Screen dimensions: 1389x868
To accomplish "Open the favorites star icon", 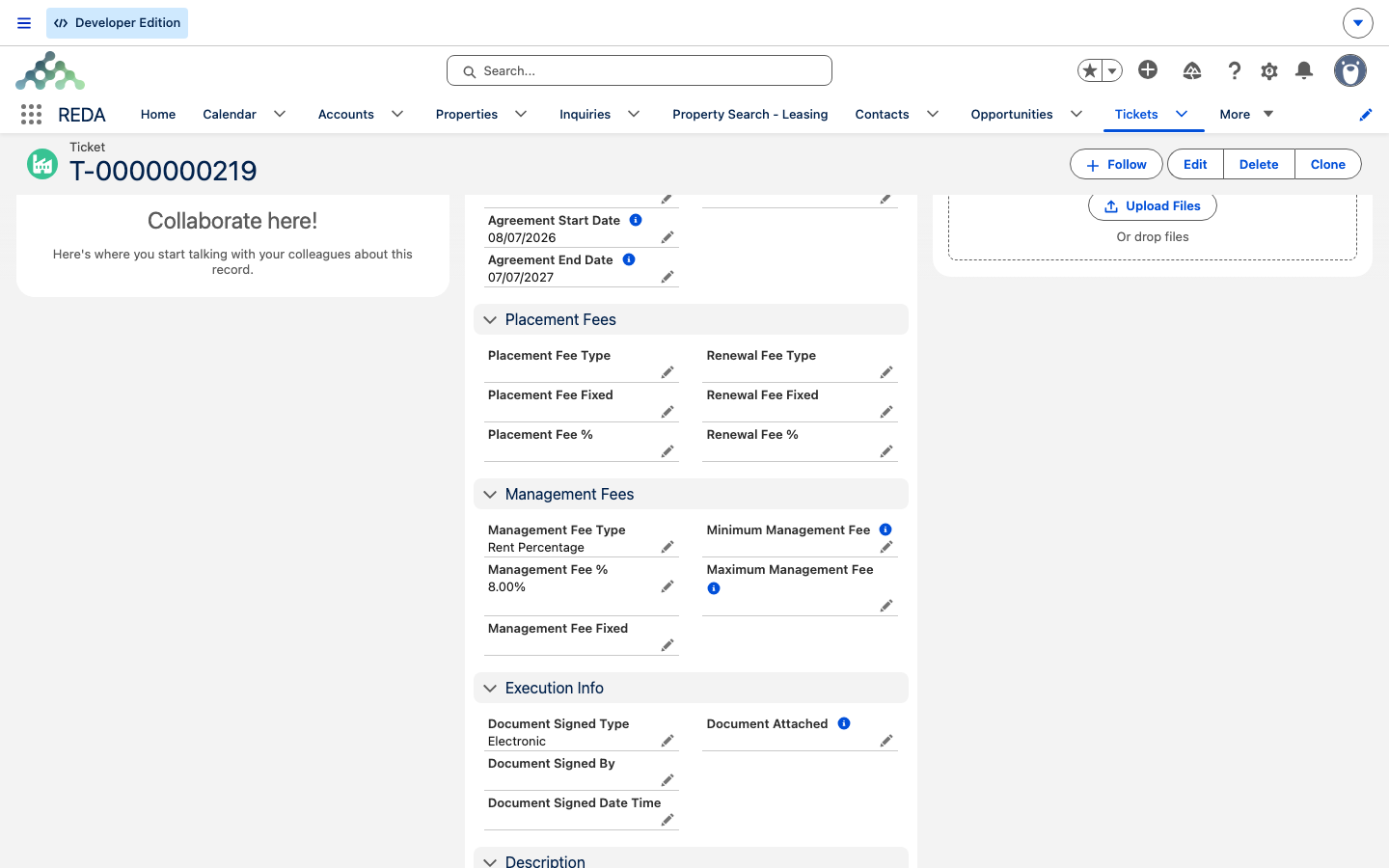I will click(1090, 70).
